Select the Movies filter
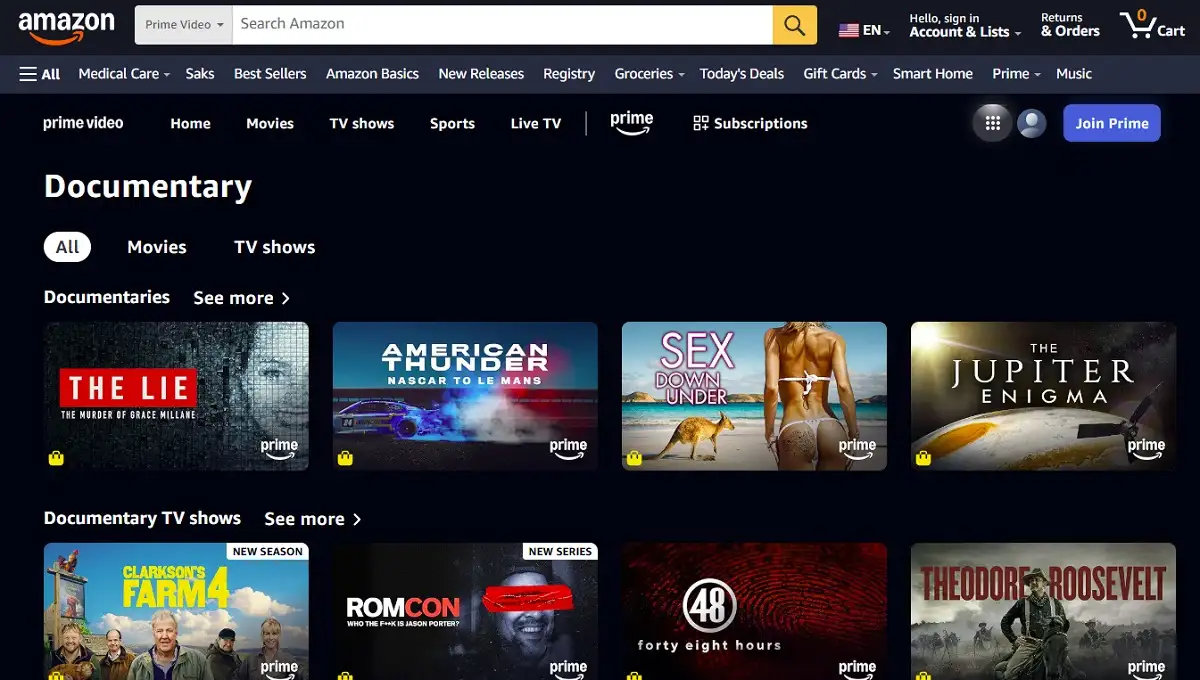Image resolution: width=1200 pixels, height=680 pixels. coord(157,247)
